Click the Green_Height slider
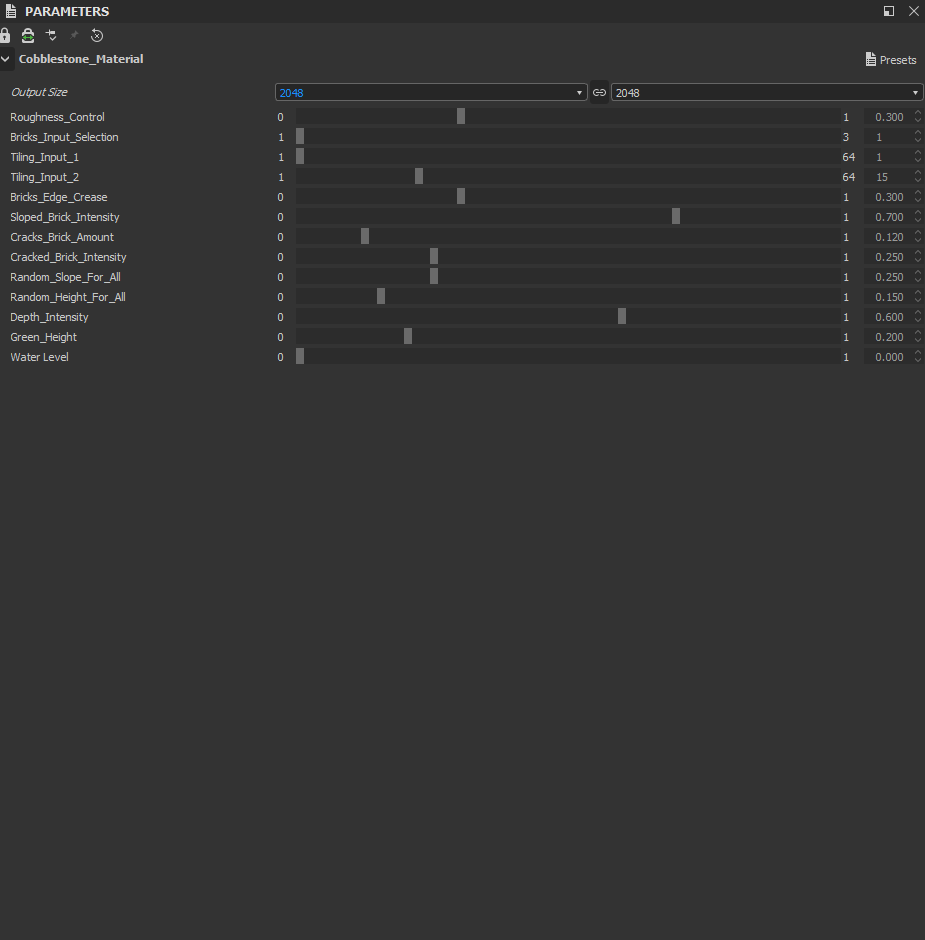Screen dimensions: 925x940 (568, 336)
